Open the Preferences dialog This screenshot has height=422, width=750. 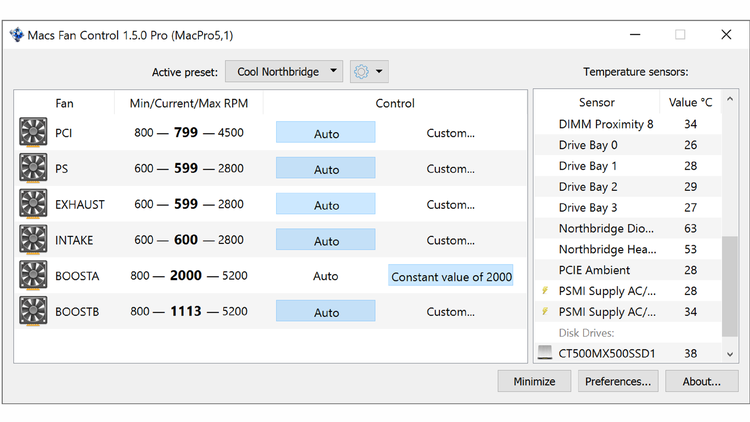(619, 381)
